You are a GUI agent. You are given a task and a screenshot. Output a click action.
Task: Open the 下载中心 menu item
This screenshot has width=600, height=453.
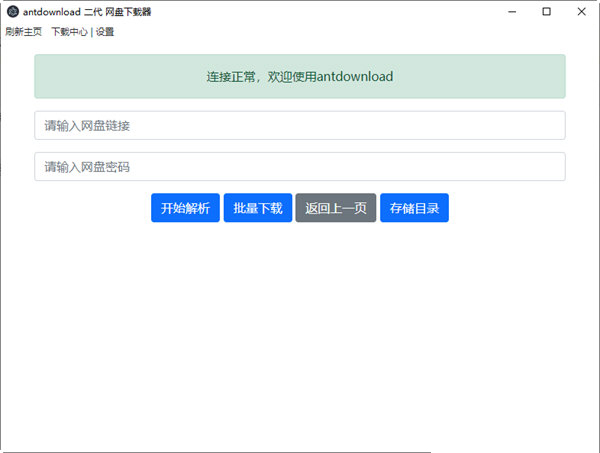70,32
